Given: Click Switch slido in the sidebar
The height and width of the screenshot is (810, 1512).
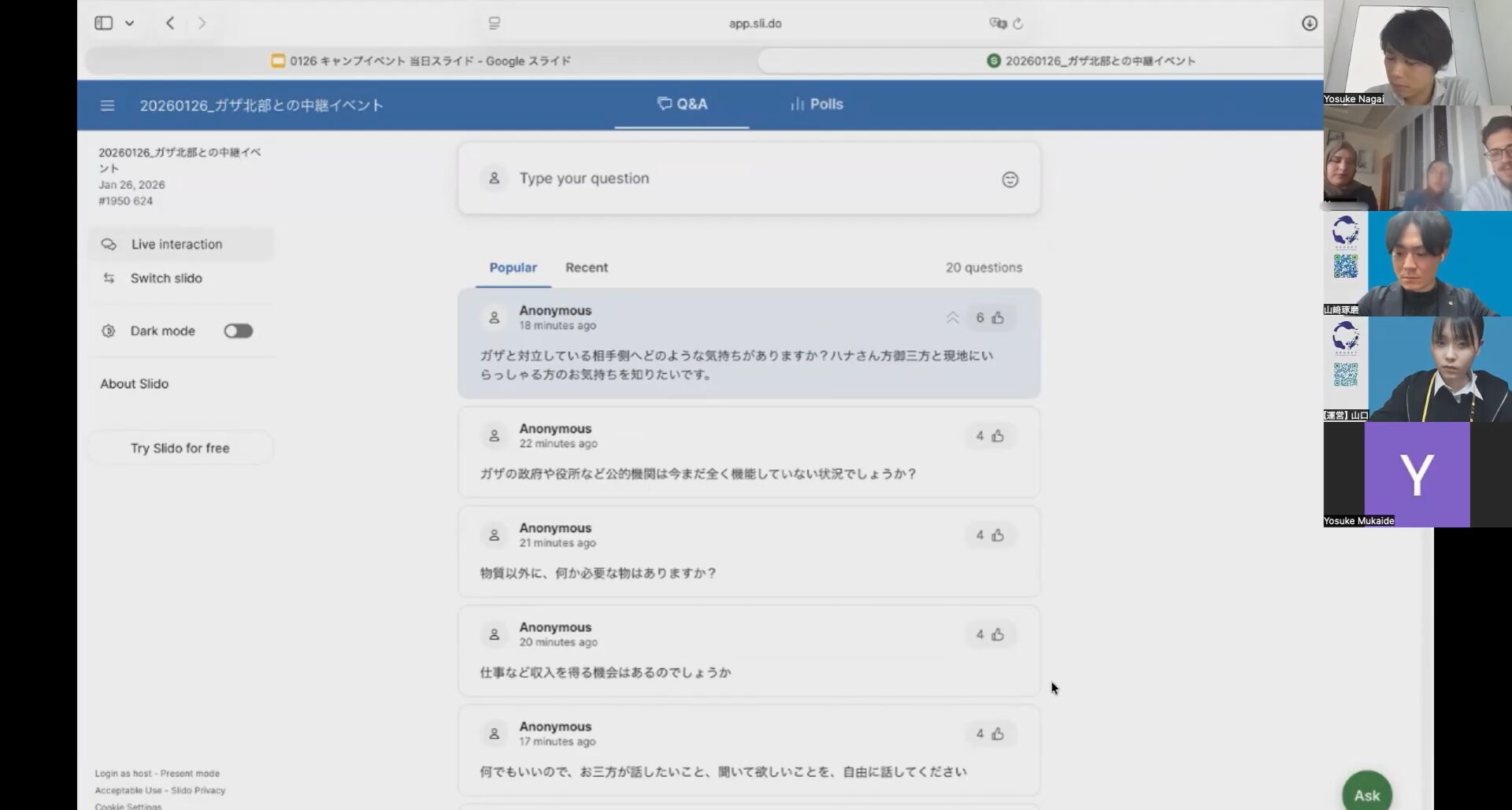Looking at the screenshot, I should 166,279.
